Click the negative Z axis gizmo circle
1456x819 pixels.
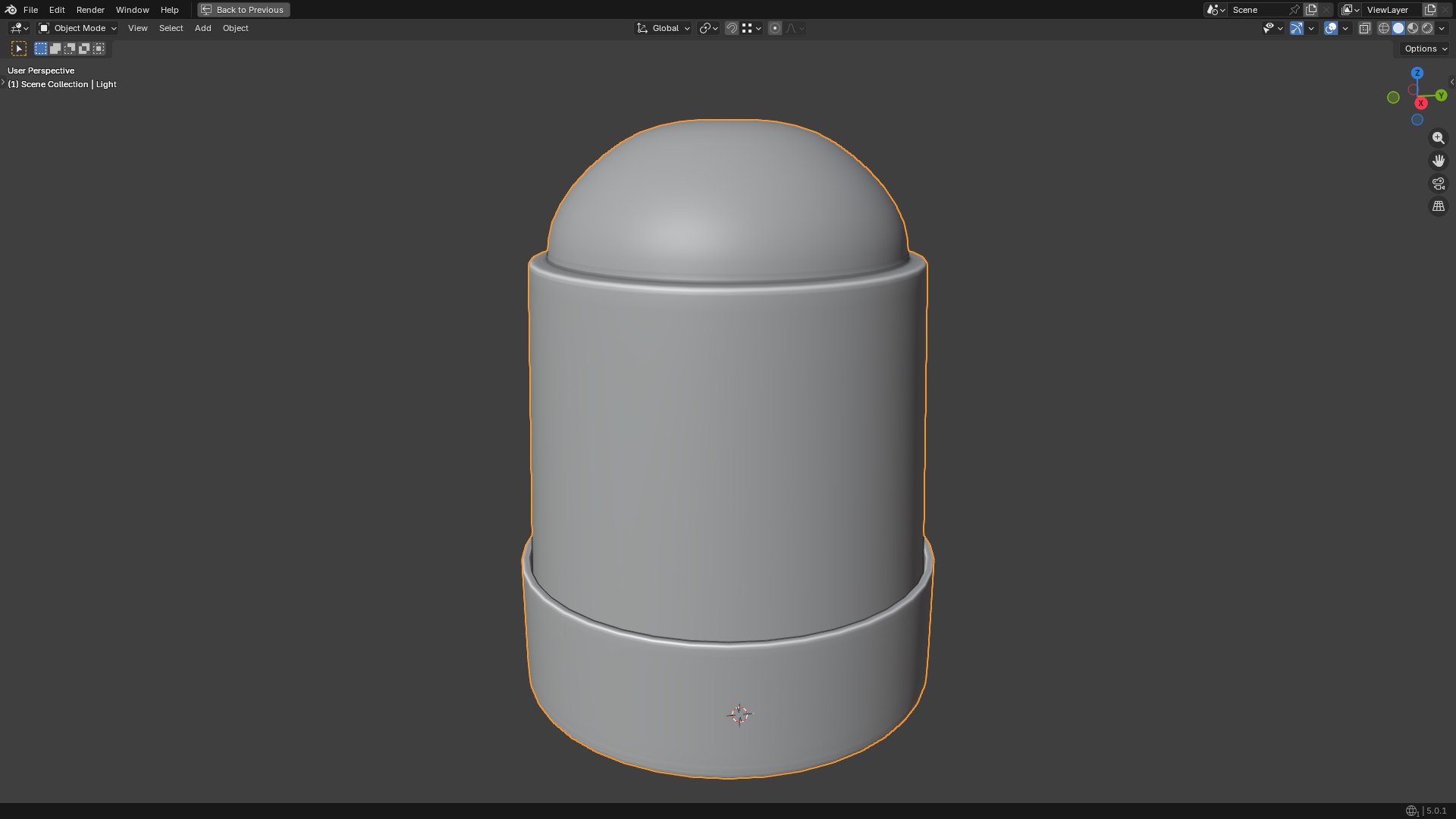point(1417,120)
